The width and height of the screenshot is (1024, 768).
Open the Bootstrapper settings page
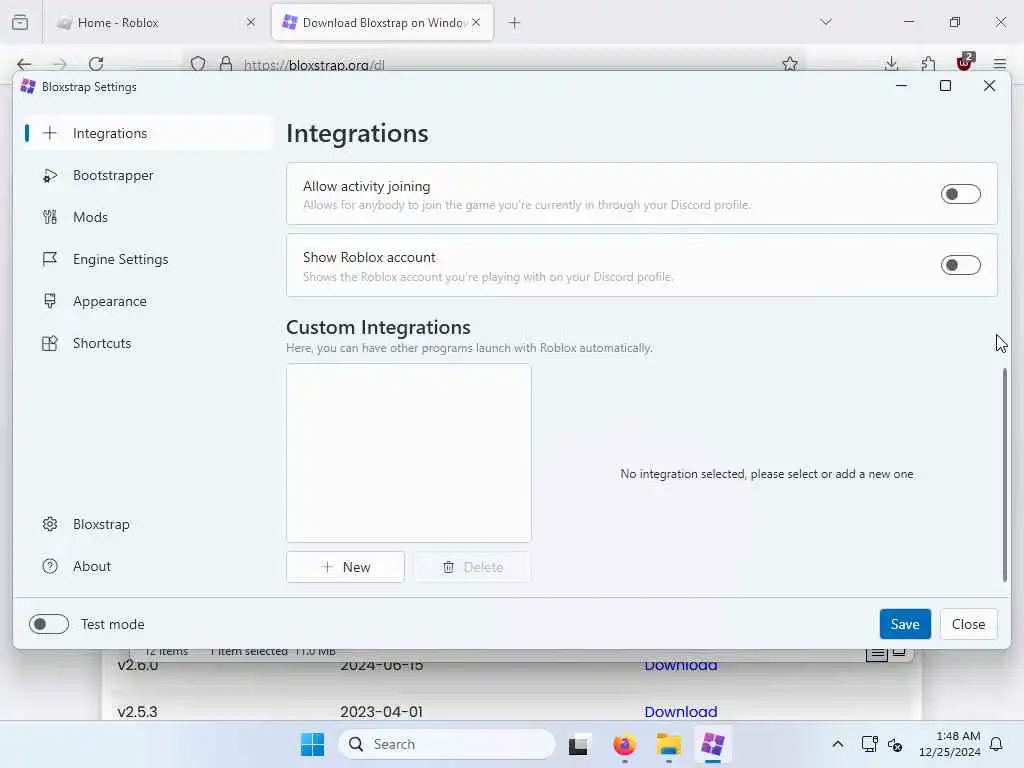pos(148,175)
